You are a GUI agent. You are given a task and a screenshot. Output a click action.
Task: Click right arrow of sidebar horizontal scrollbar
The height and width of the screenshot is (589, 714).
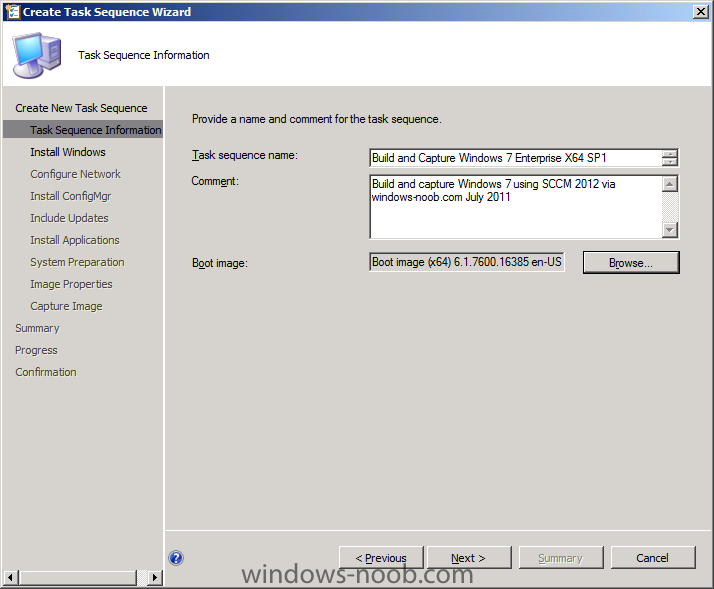click(155, 578)
